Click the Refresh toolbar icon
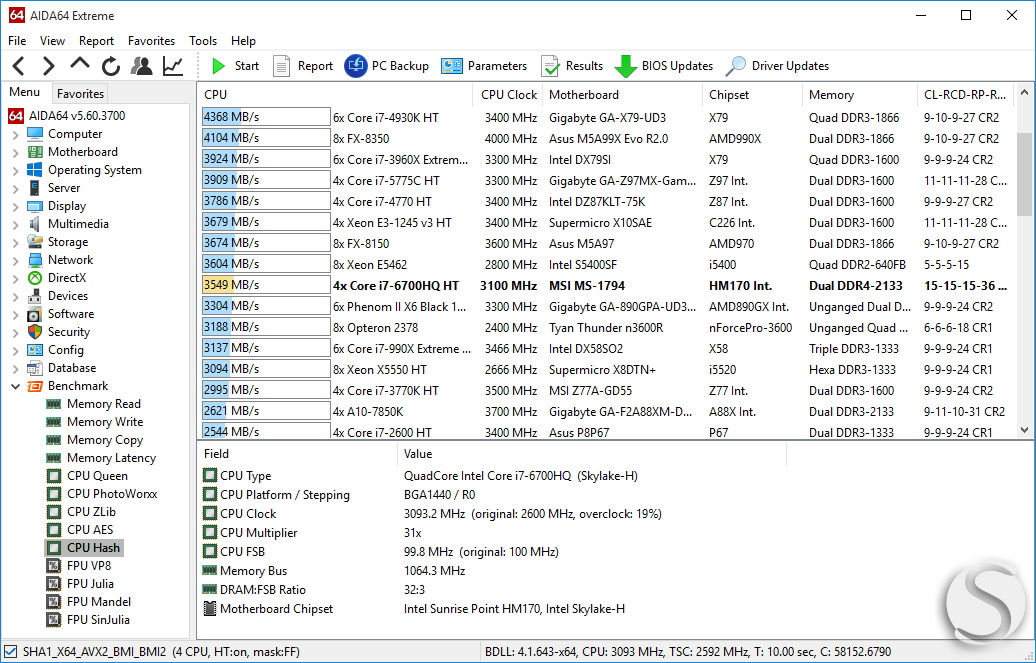Screen dimensions: 1036x663 coord(111,66)
